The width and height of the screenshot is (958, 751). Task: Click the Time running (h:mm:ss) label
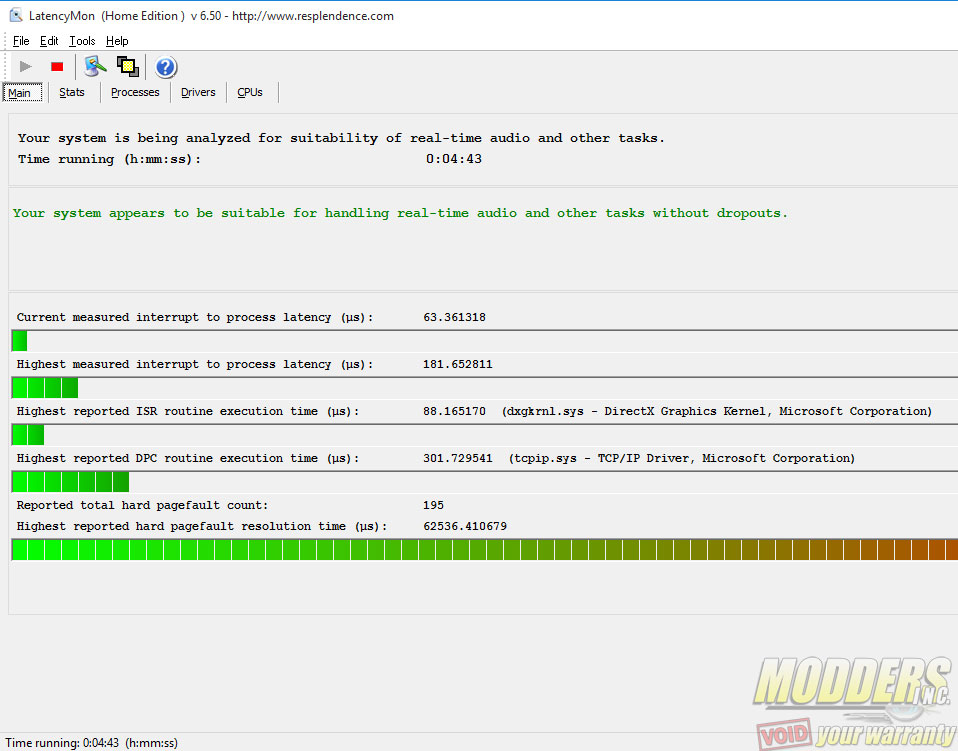click(x=109, y=159)
